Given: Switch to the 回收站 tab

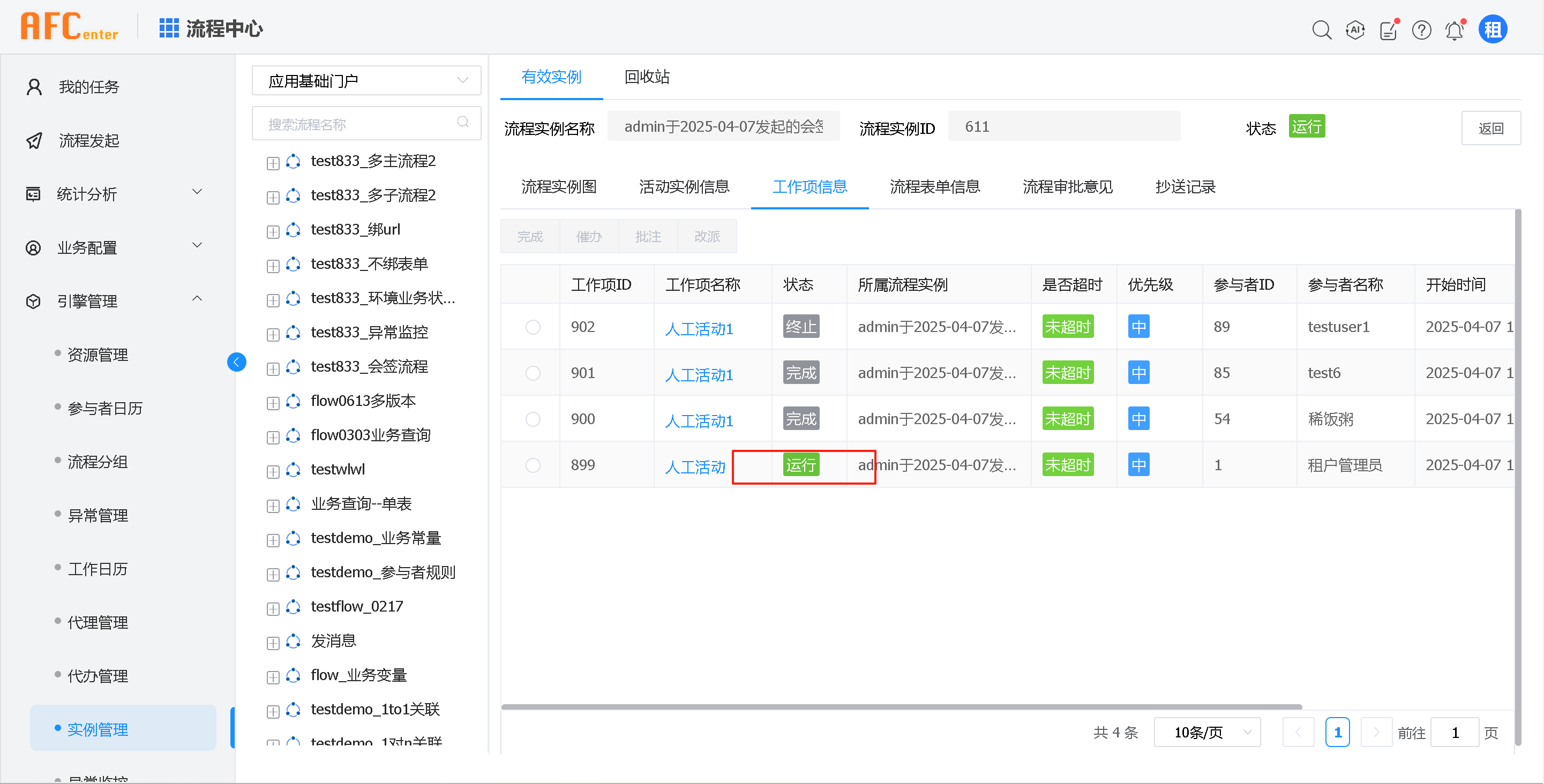Looking at the screenshot, I should point(646,77).
